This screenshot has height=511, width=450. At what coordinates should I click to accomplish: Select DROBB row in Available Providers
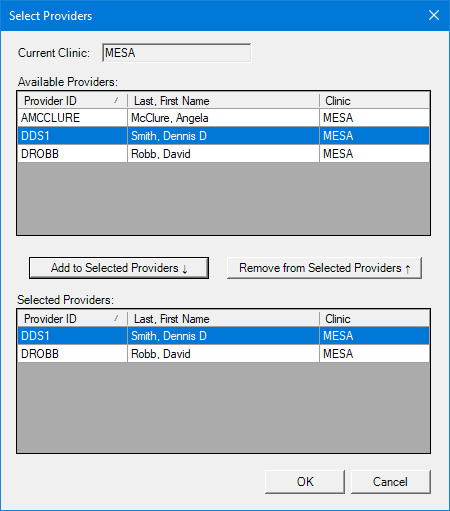[x=223, y=154]
